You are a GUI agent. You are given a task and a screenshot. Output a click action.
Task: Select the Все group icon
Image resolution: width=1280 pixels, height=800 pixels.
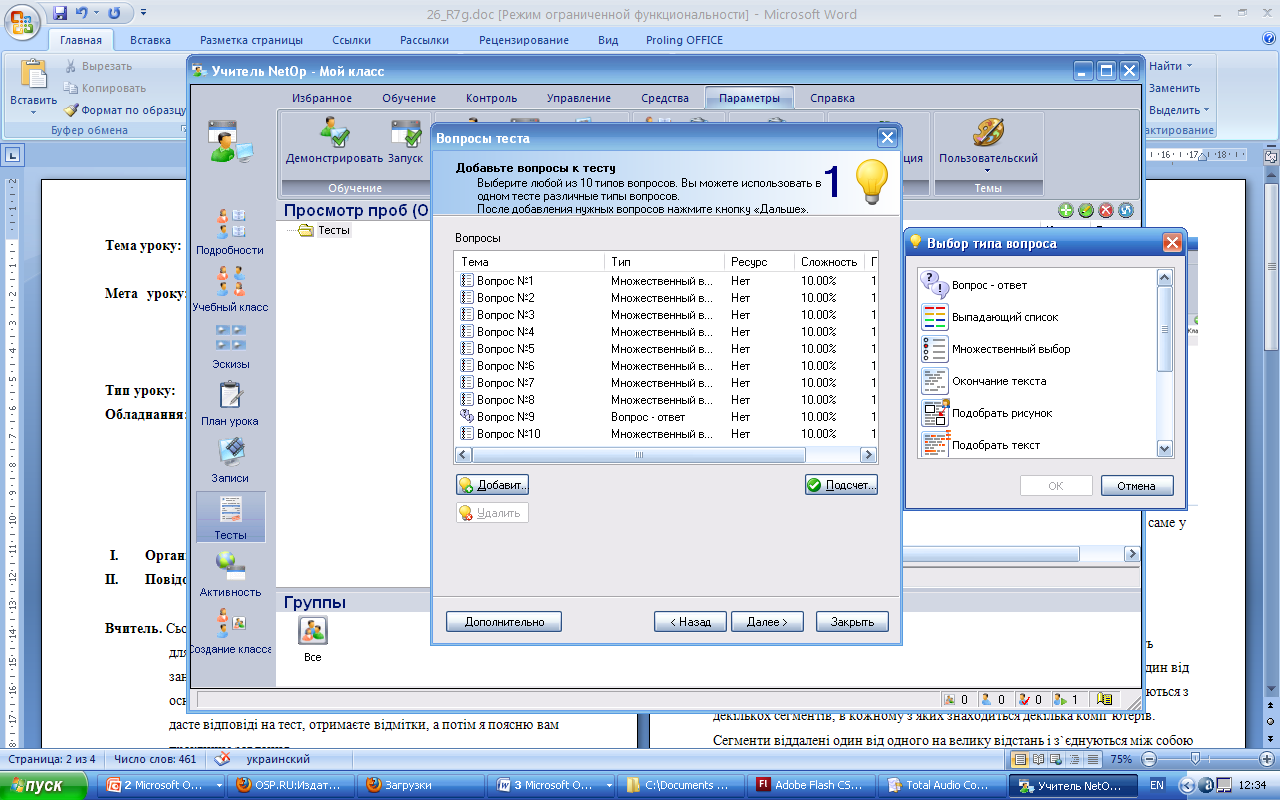[313, 640]
